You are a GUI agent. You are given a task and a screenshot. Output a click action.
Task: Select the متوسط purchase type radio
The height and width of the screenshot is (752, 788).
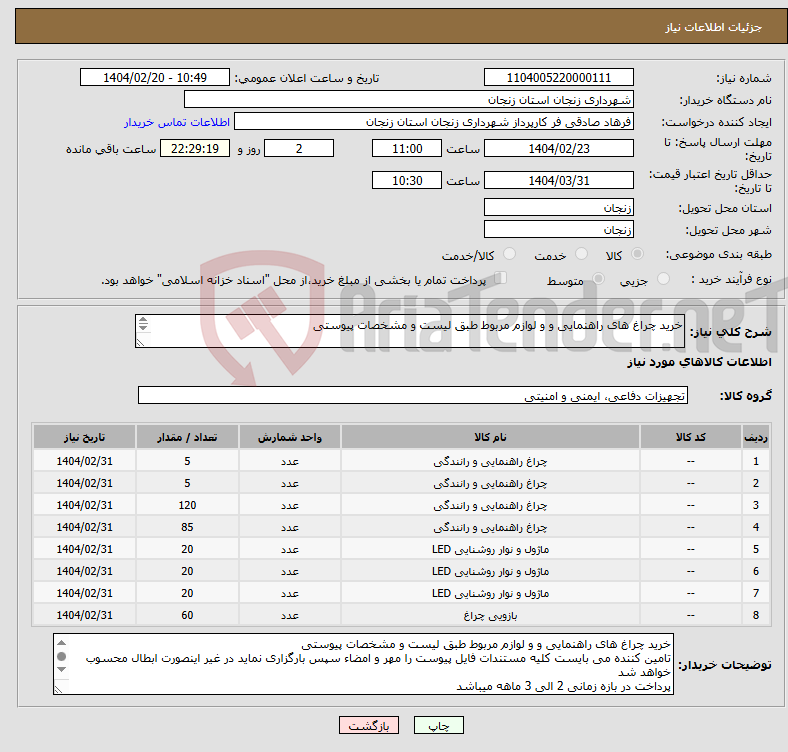pos(599,279)
